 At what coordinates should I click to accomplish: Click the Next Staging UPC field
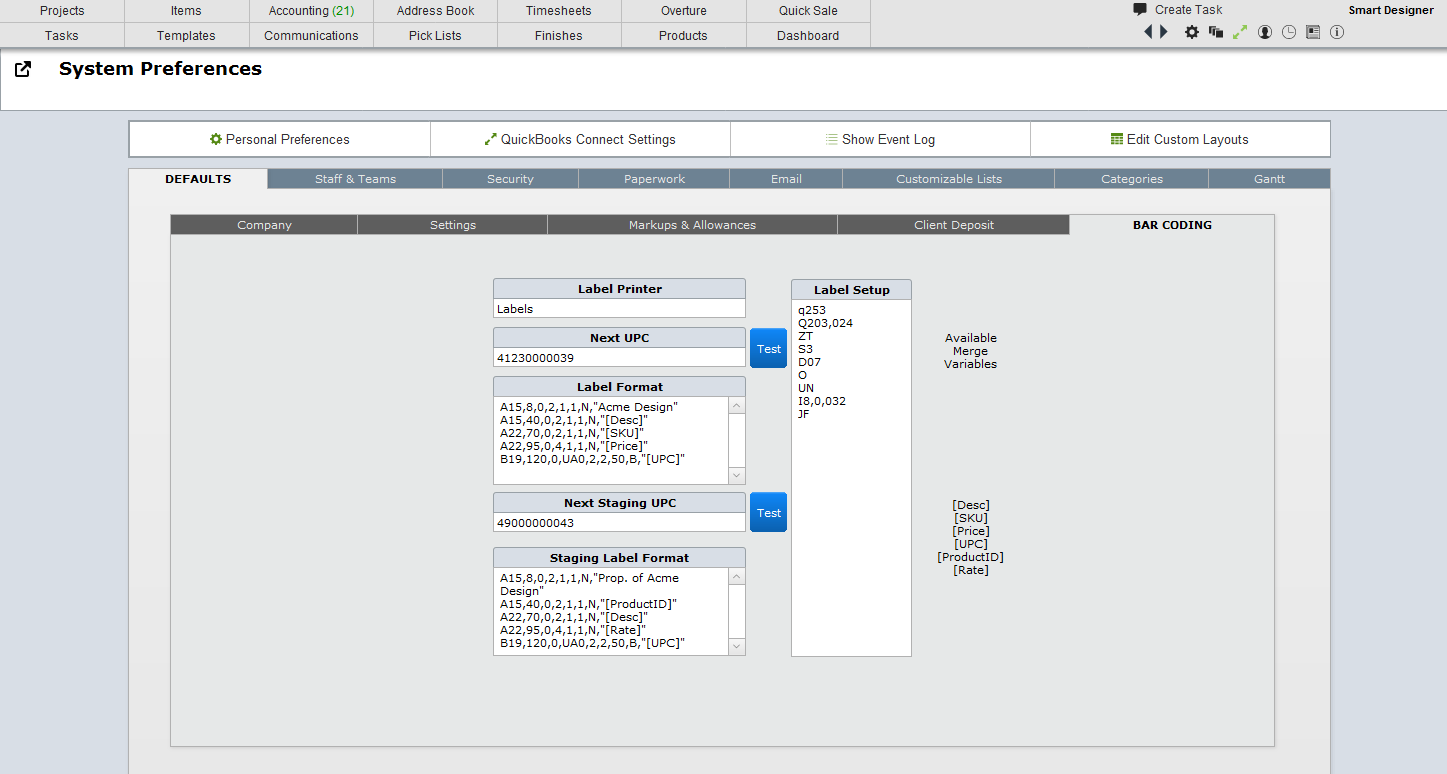pos(619,522)
